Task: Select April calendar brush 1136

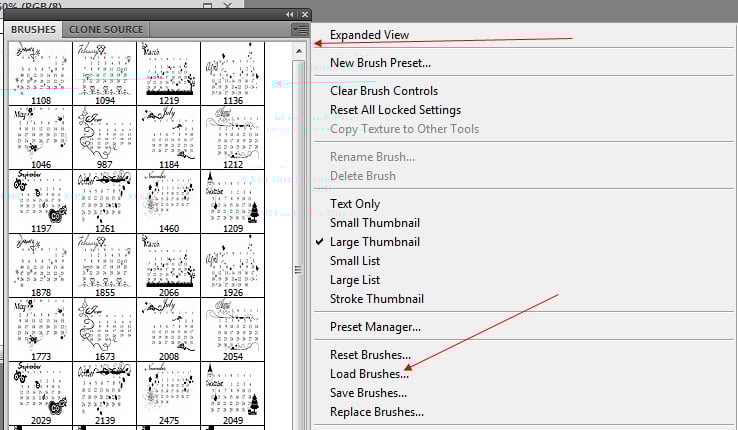Action: coord(233,73)
